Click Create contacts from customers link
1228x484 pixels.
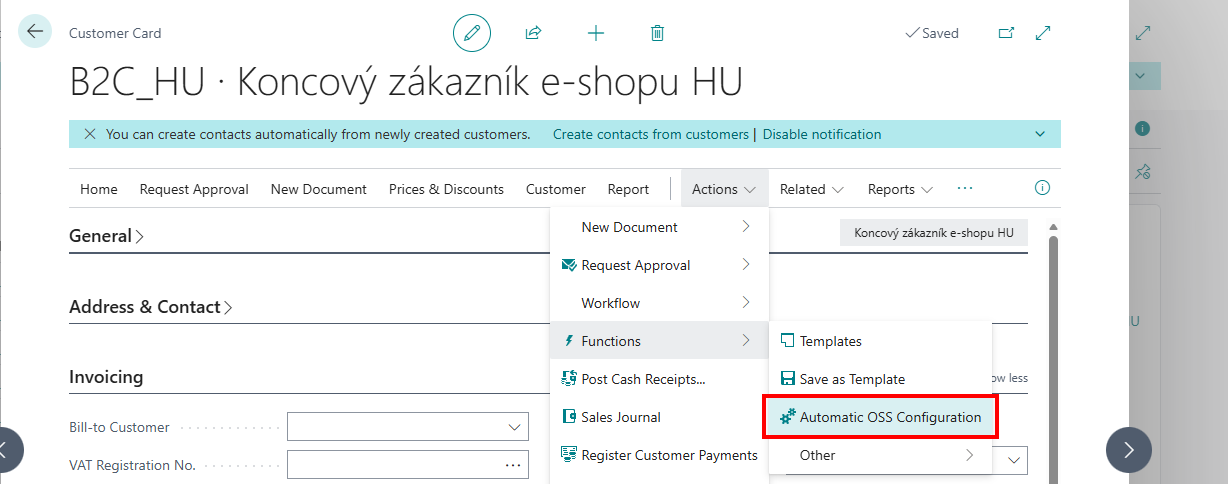coord(651,134)
